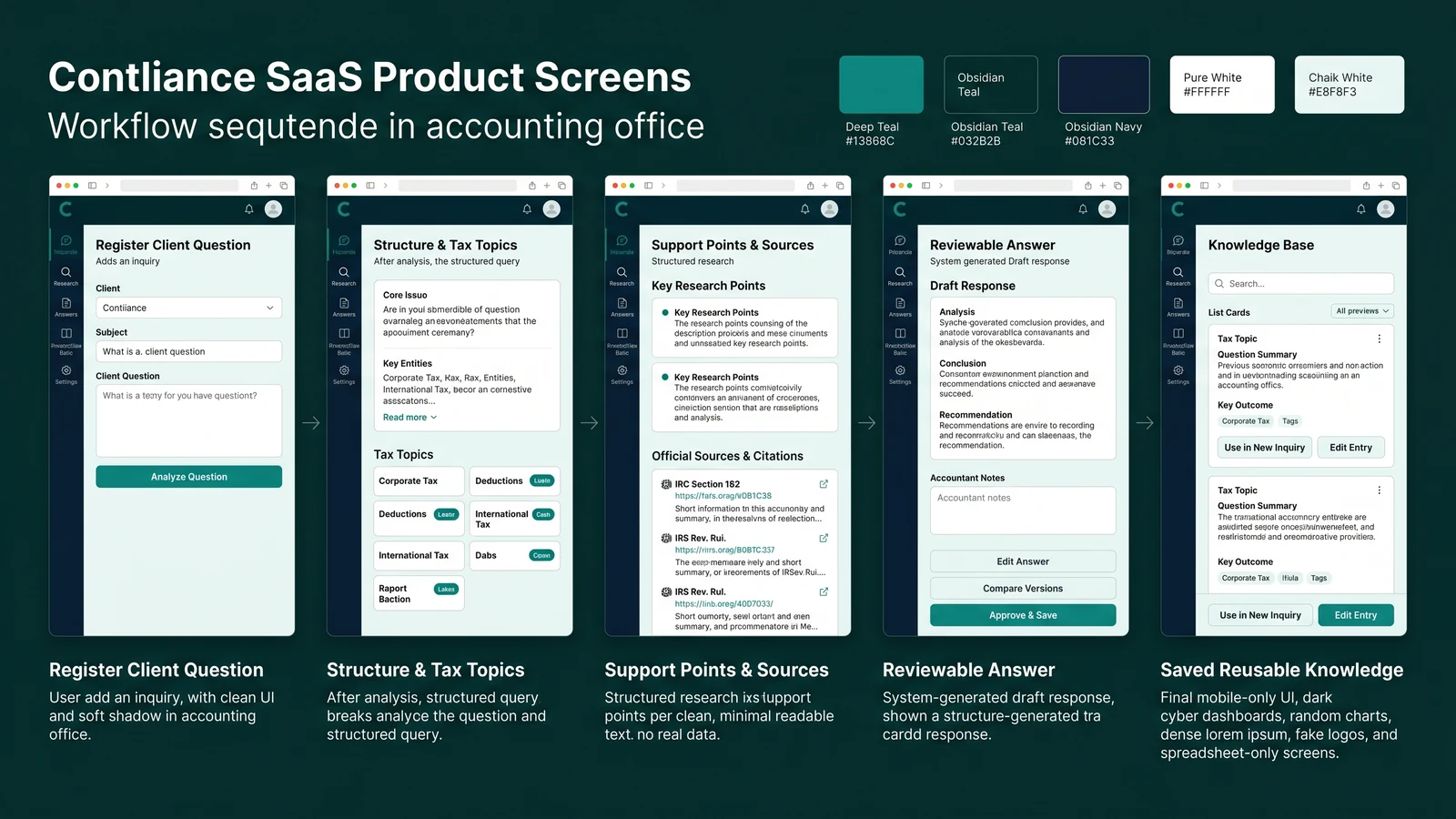Select the Dabs topic chip
This screenshot has width=1456, height=819.
coord(514,555)
